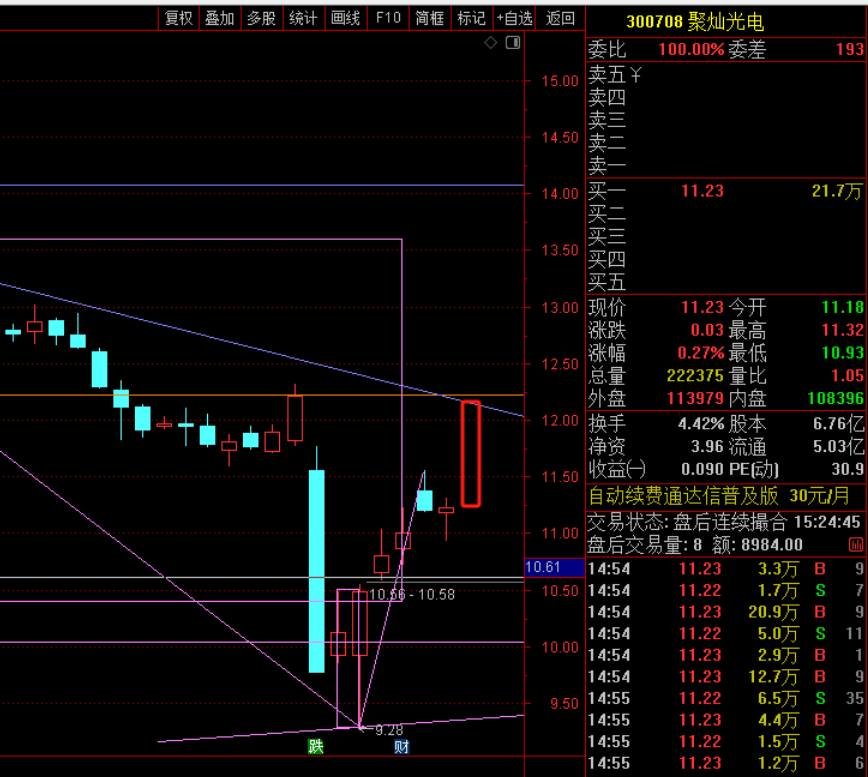Viewport: 868px width, 777px height.
Task: Click the 涨跌 value 0.03
Action: point(707,330)
